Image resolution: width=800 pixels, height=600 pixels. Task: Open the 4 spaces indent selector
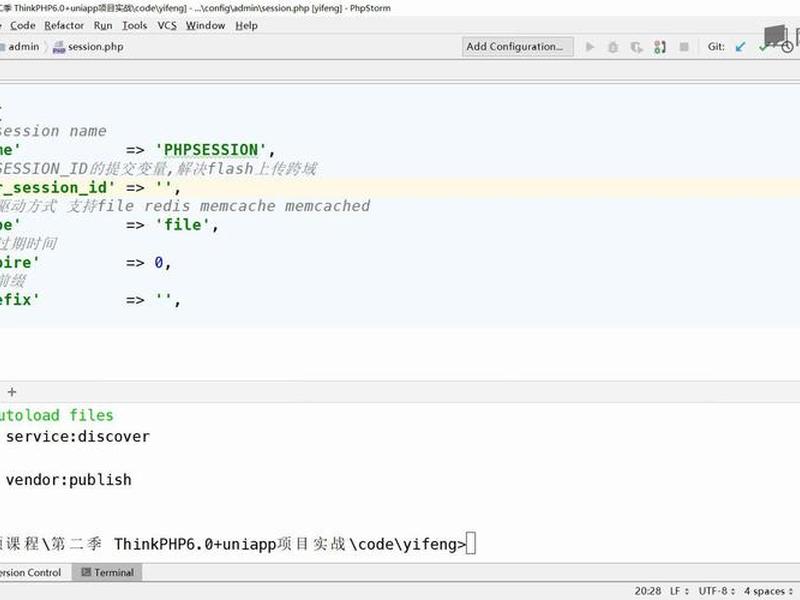768,591
